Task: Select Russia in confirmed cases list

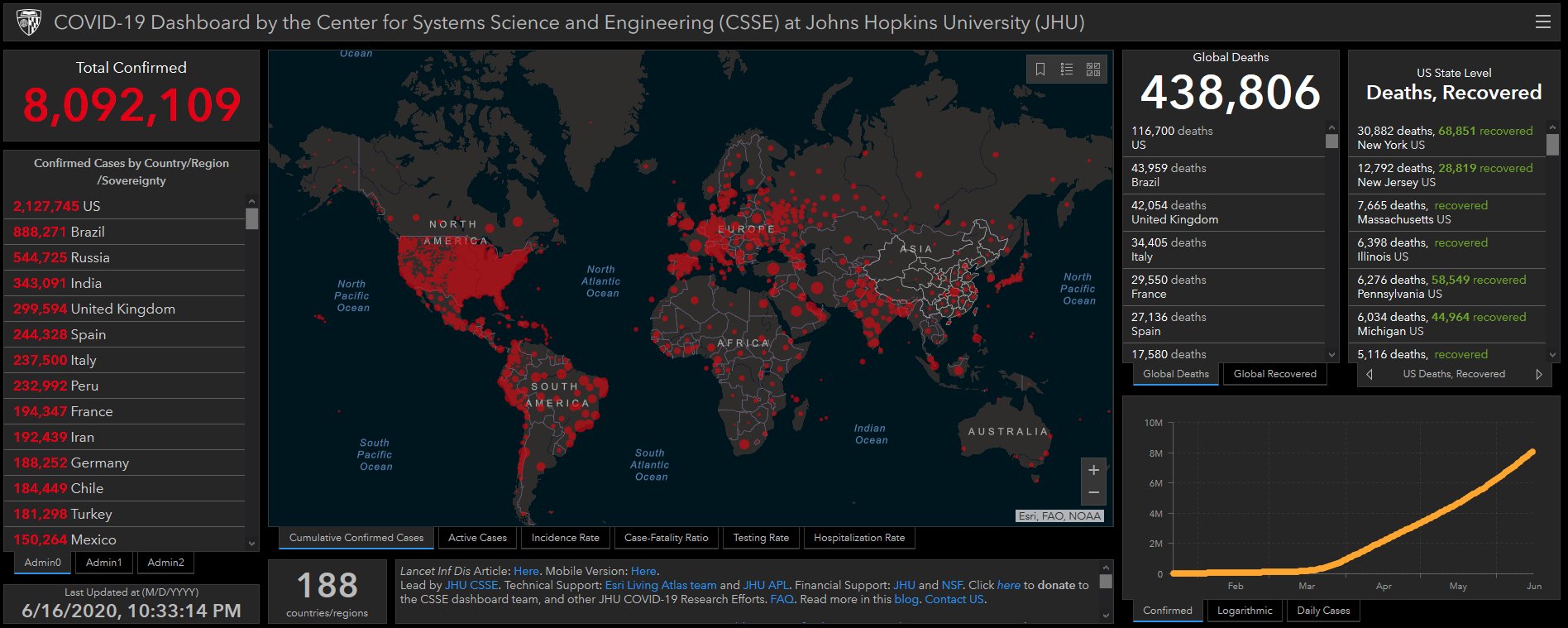Action: [x=125, y=257]
